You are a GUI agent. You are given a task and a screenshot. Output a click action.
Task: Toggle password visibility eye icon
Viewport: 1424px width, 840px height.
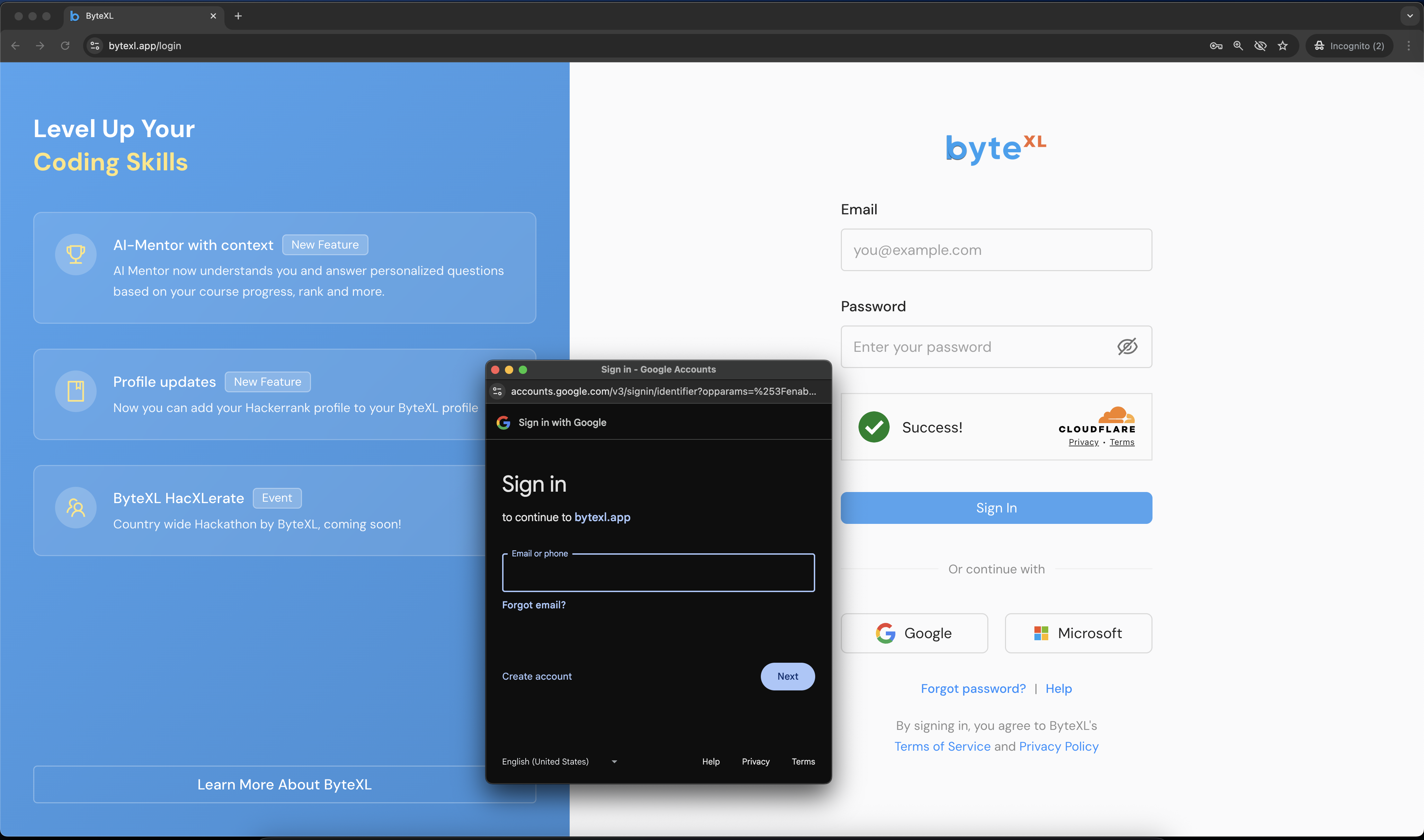(1127, 346)
